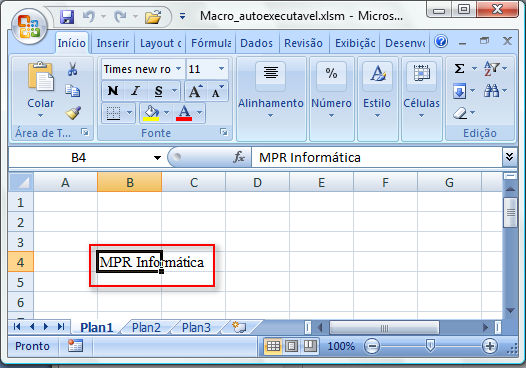Select the Plan2 sheet tab
The height and width of the screenshot is (368, 526).
(146, 327)
